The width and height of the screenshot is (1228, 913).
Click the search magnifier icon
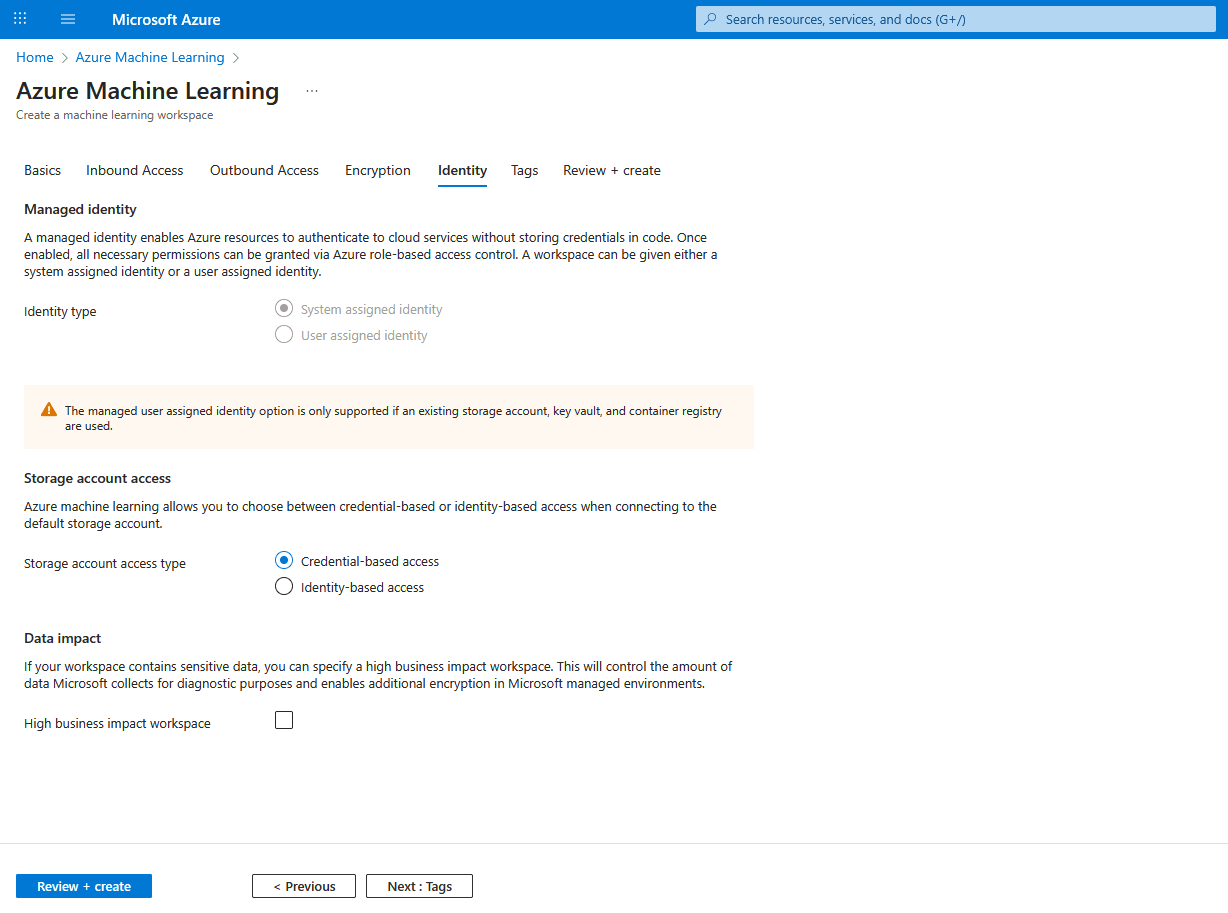click(709, 18)
